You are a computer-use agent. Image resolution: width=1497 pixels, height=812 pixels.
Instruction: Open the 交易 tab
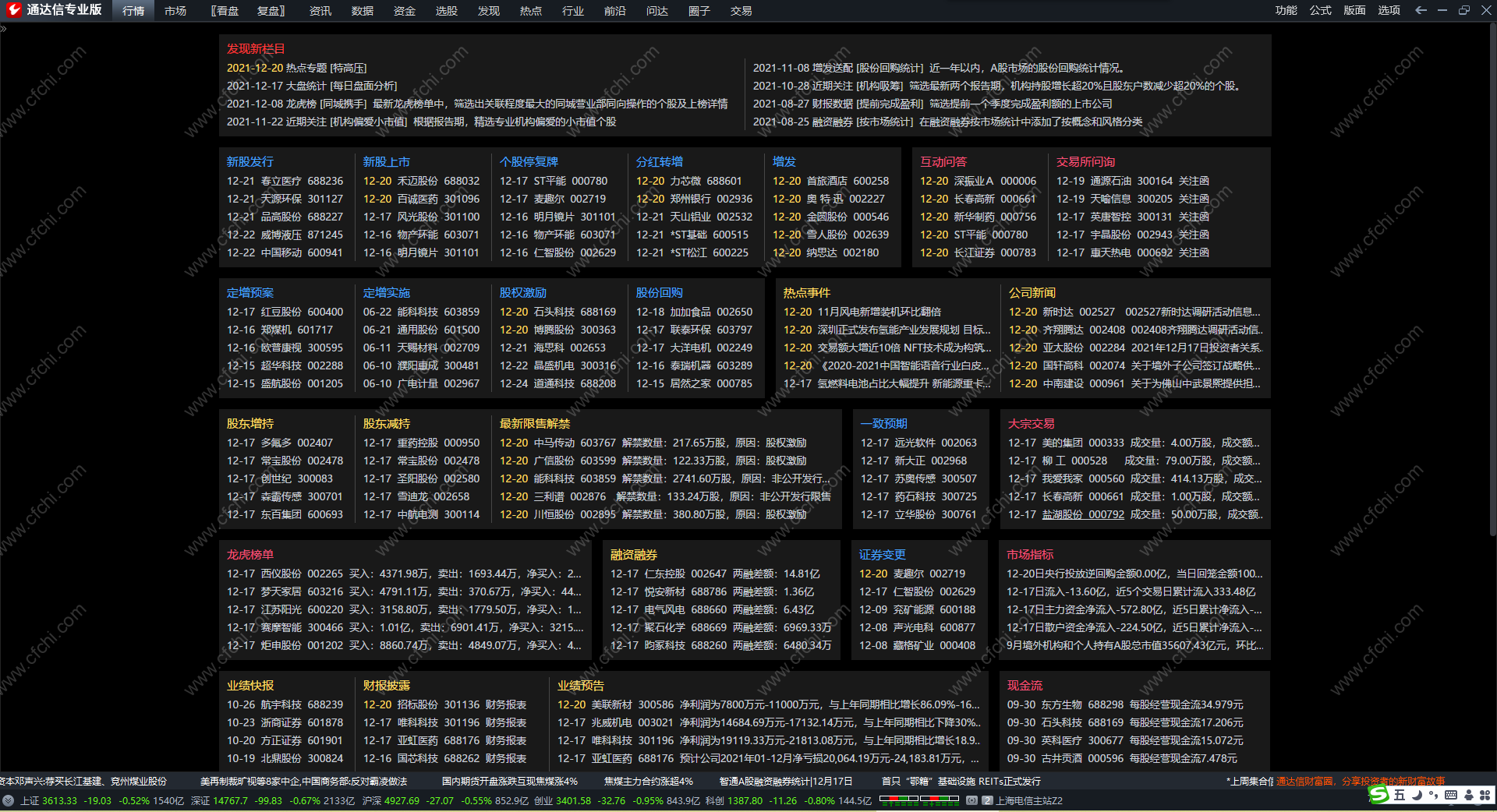point(741,11)
